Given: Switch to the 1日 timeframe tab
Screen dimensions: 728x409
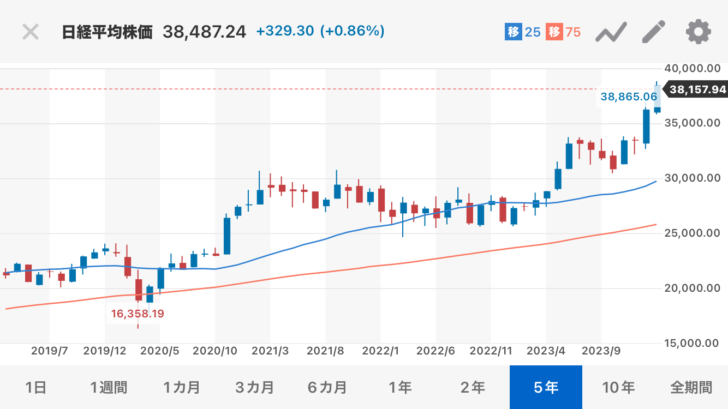Looking at the screenshot, I should [x=35, y=387].
